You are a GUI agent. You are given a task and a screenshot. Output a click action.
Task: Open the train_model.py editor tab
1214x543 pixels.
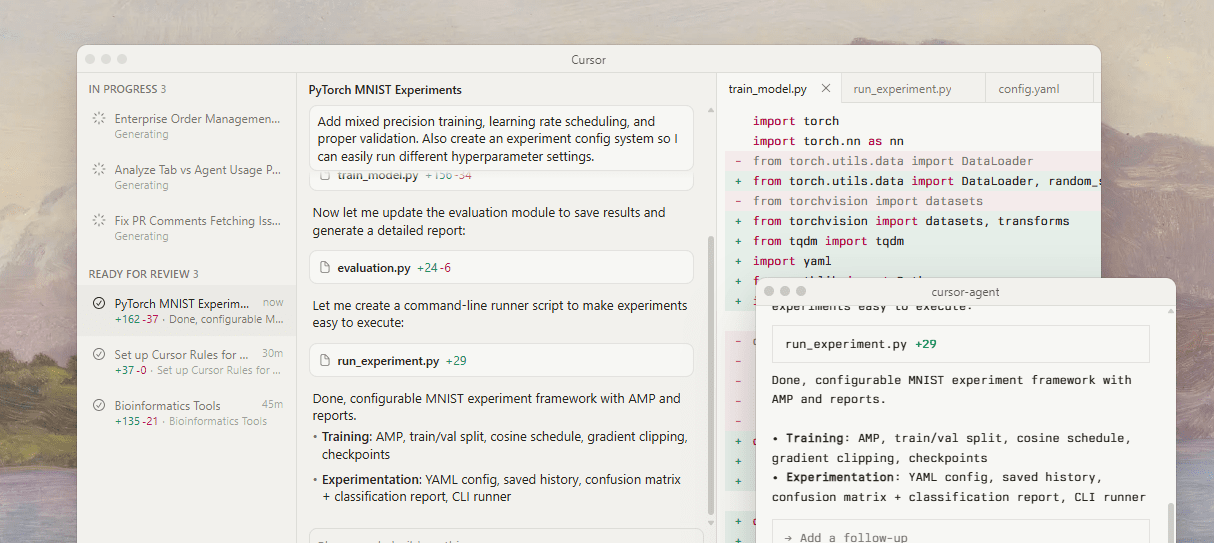(767, 89)
